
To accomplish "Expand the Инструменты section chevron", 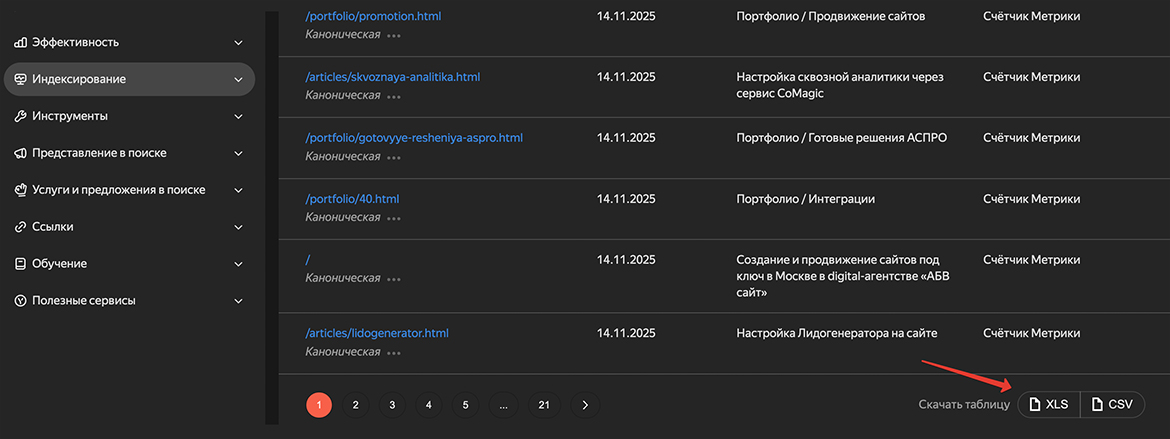I will 238,117.
